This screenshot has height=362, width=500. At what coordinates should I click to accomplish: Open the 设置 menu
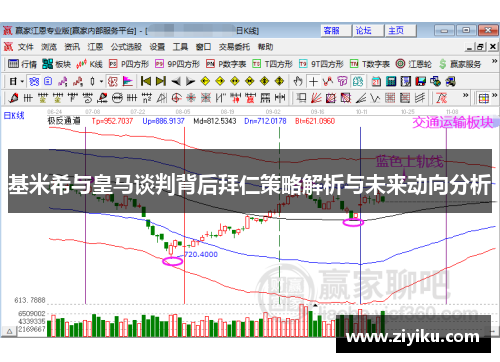[157, 47]
